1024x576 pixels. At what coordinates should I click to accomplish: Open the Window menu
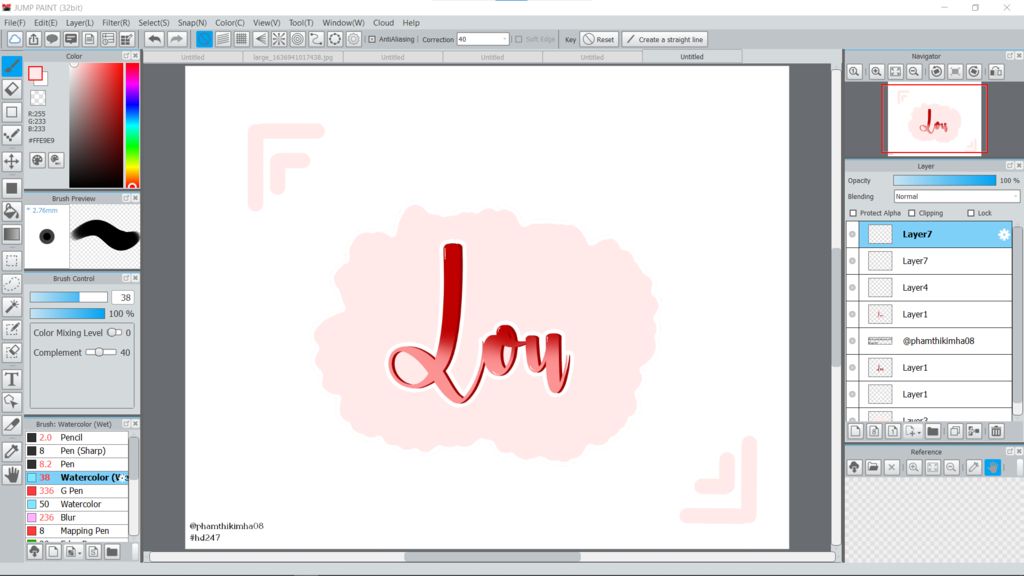(x=344, y=22)
